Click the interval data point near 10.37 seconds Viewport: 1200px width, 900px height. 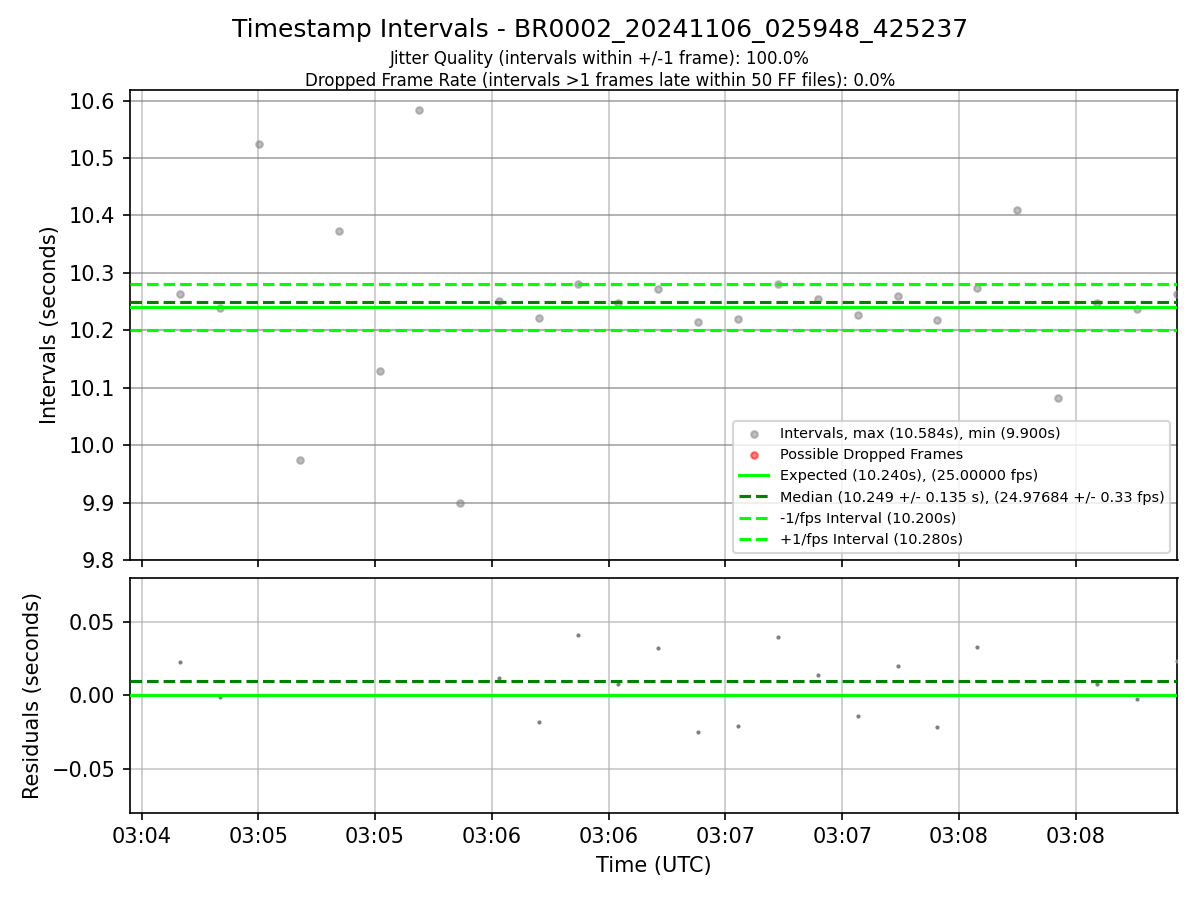tap(339, 231)
